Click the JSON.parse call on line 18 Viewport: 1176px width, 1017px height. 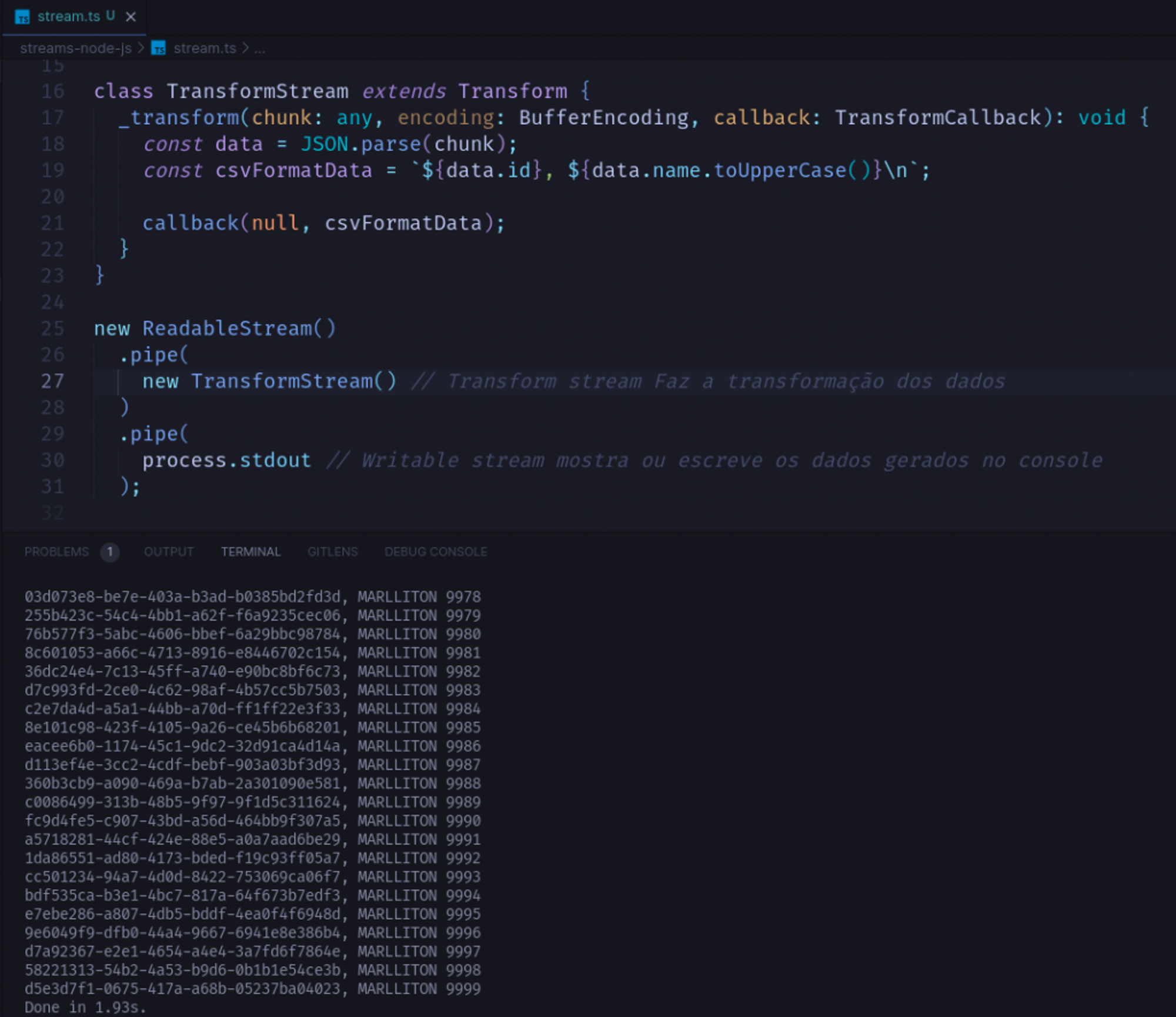pos(360,144)
